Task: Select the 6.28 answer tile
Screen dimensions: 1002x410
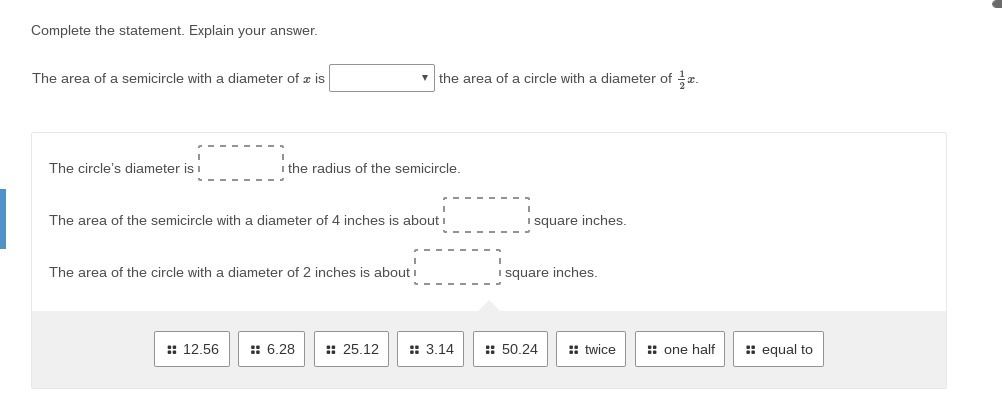Action: pyautogui.click(x=272, y=349)
